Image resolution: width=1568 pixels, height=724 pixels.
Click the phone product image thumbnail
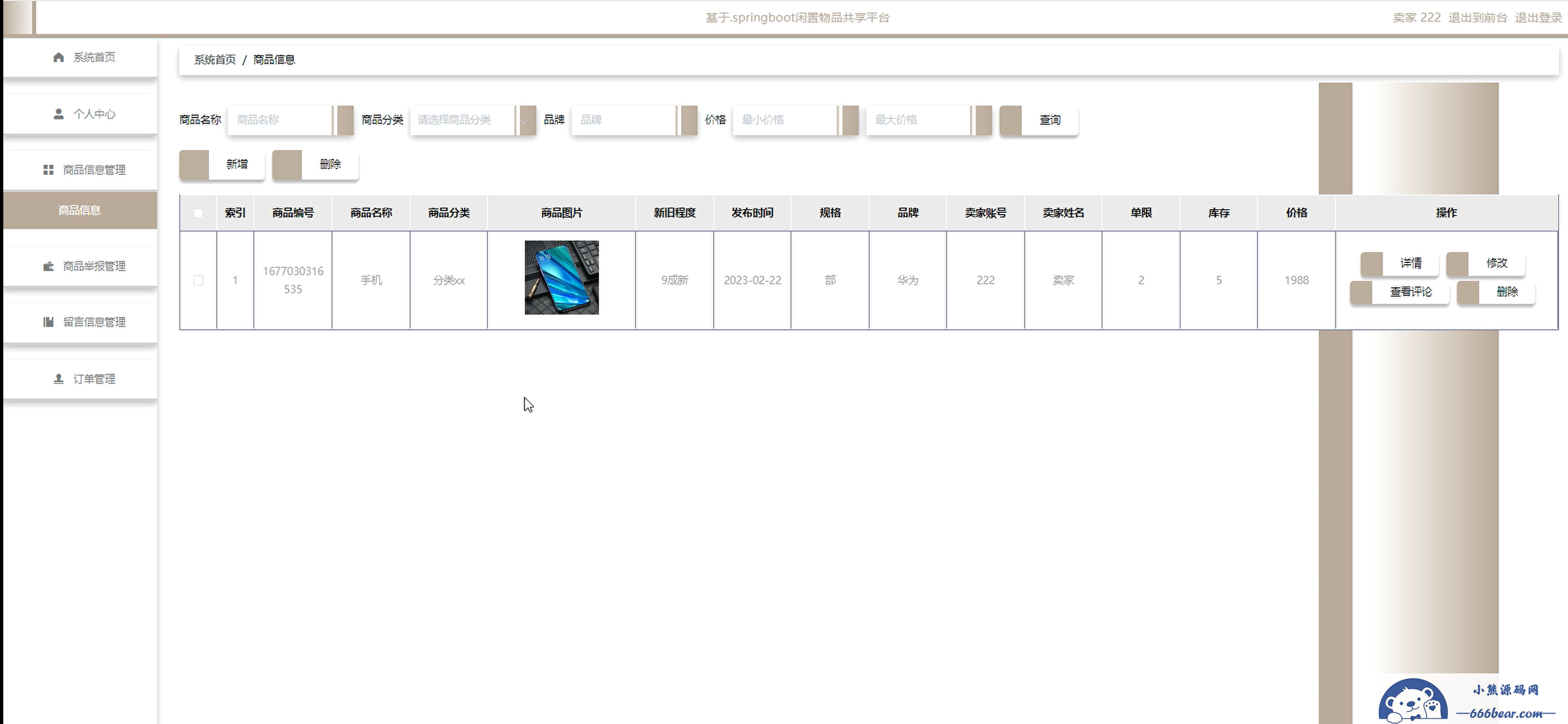(561, 278)
